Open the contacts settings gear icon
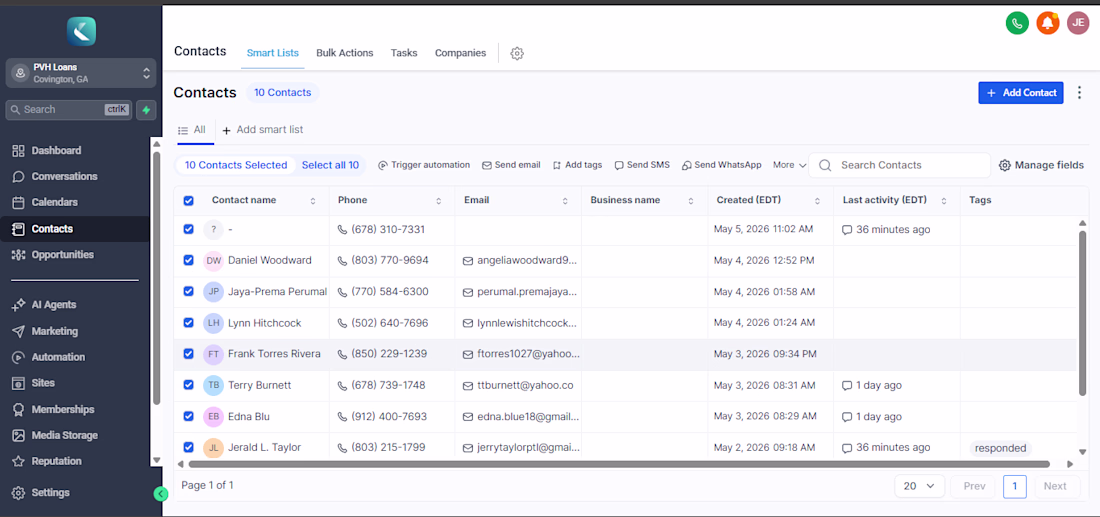1100x517 pixels. pyautogui.click(x=517, y=53)
